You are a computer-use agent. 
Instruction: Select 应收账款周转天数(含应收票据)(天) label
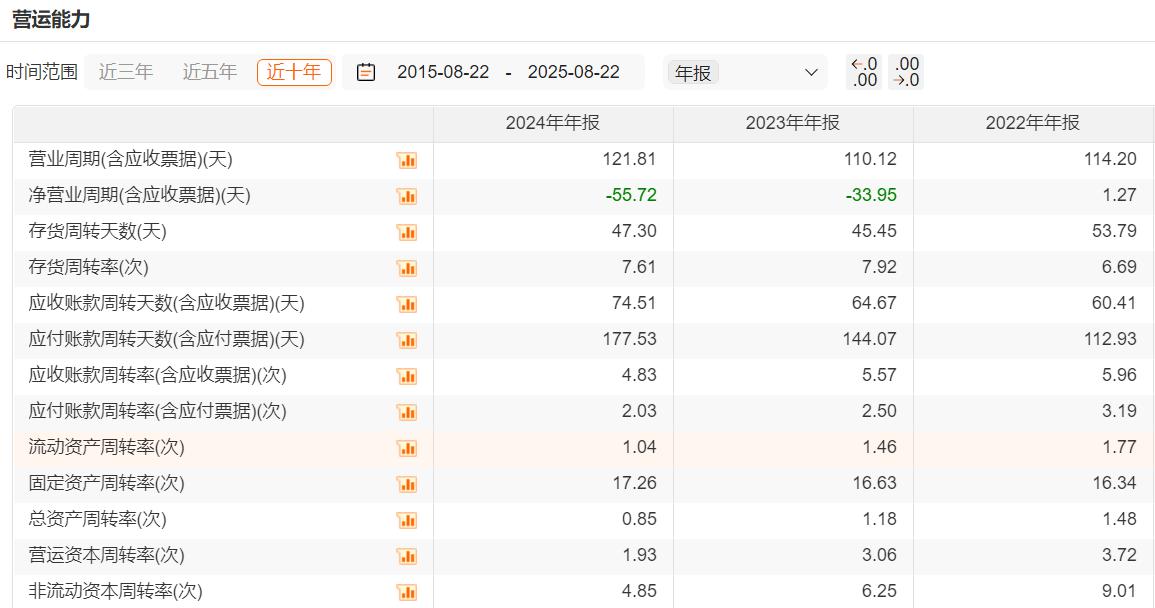[x=166, y=303]
